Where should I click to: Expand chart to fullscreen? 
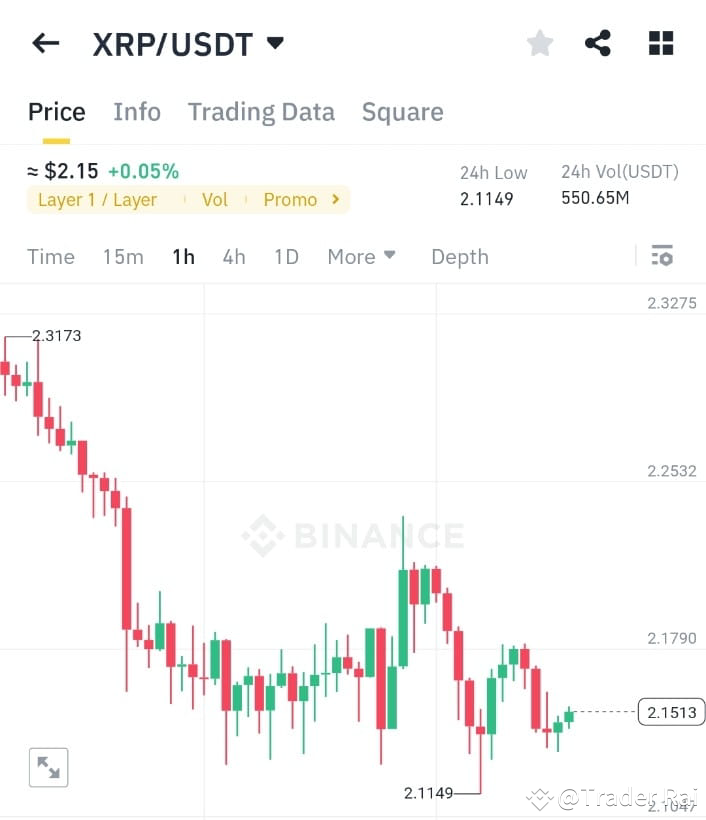click(48, 766)
